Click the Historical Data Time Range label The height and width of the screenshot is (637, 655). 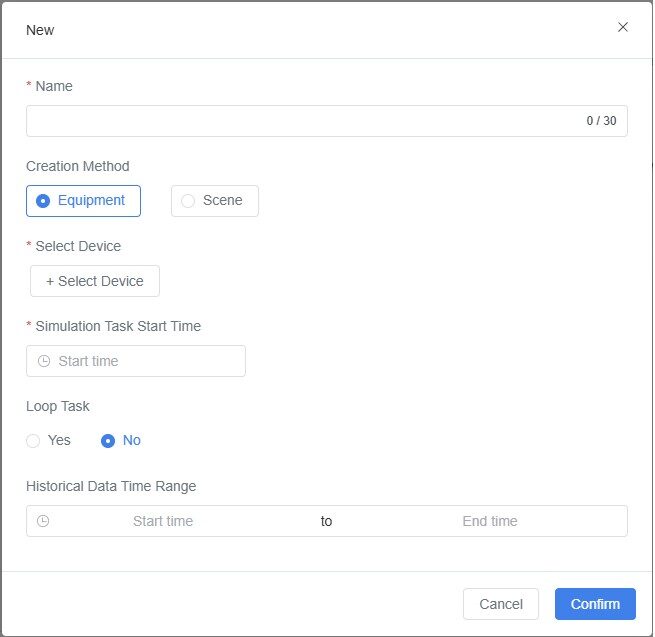[111, 487]
